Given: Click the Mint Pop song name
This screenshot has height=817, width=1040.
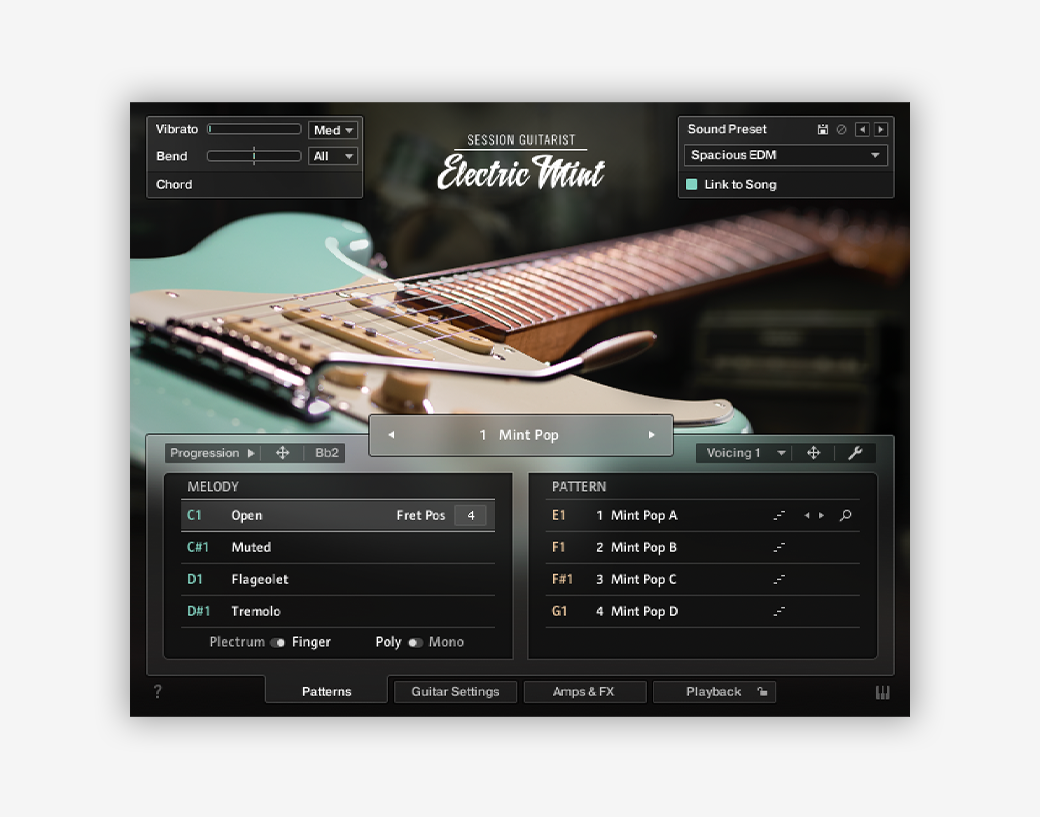Looking at the screenshot, I should 528,435.
